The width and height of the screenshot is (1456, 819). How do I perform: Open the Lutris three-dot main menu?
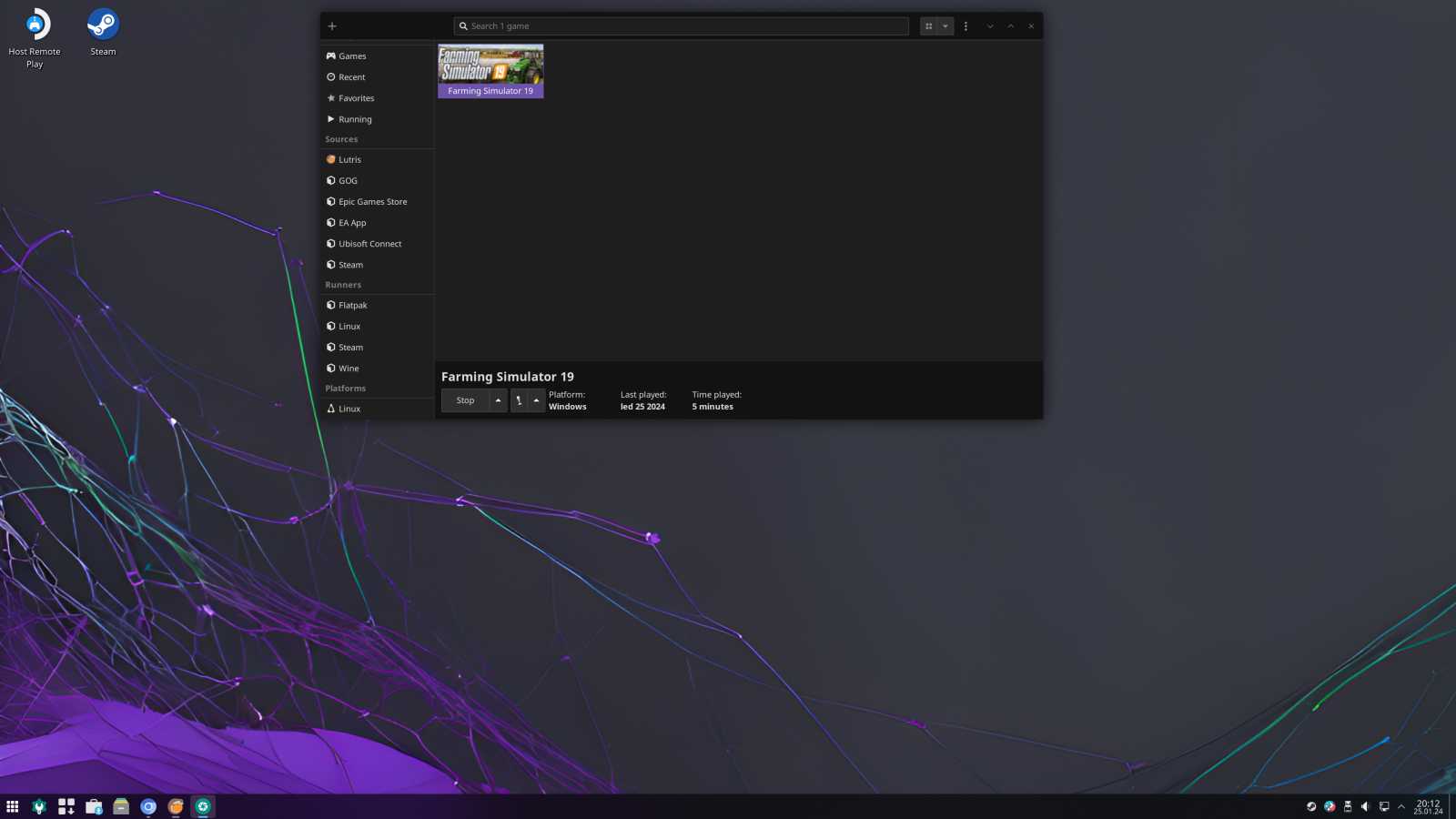click(x=966, y=26)
